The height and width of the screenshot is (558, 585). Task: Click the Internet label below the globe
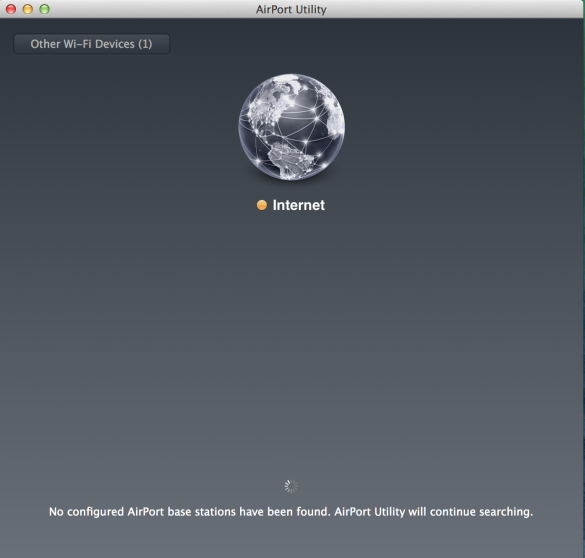click(x=298, y=205)
